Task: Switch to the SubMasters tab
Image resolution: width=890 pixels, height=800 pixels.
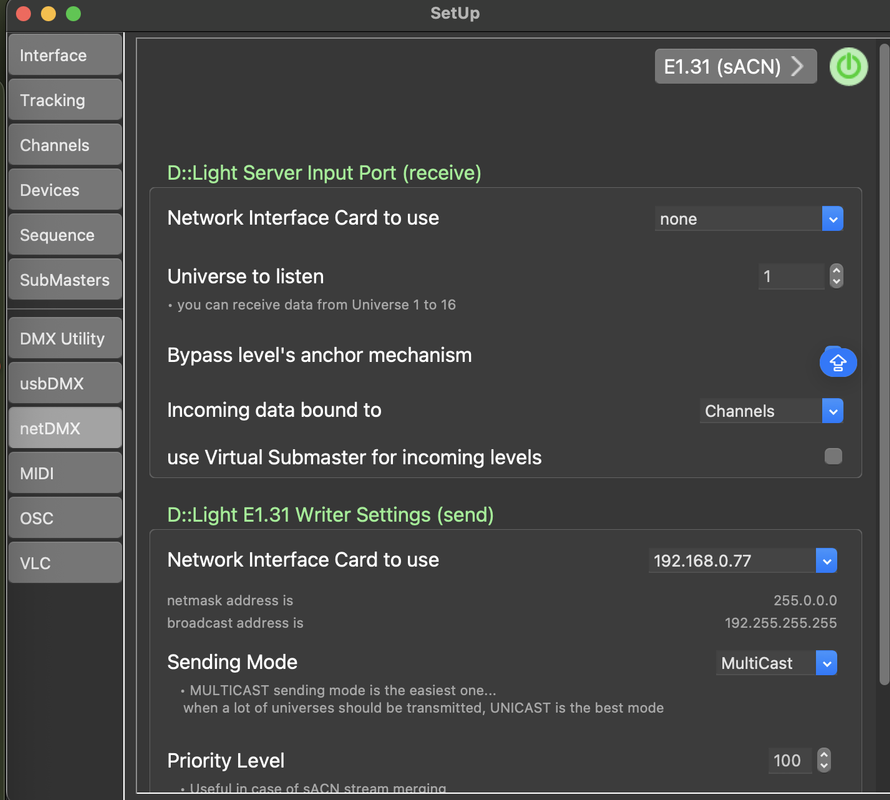Action: click(65, 279)
